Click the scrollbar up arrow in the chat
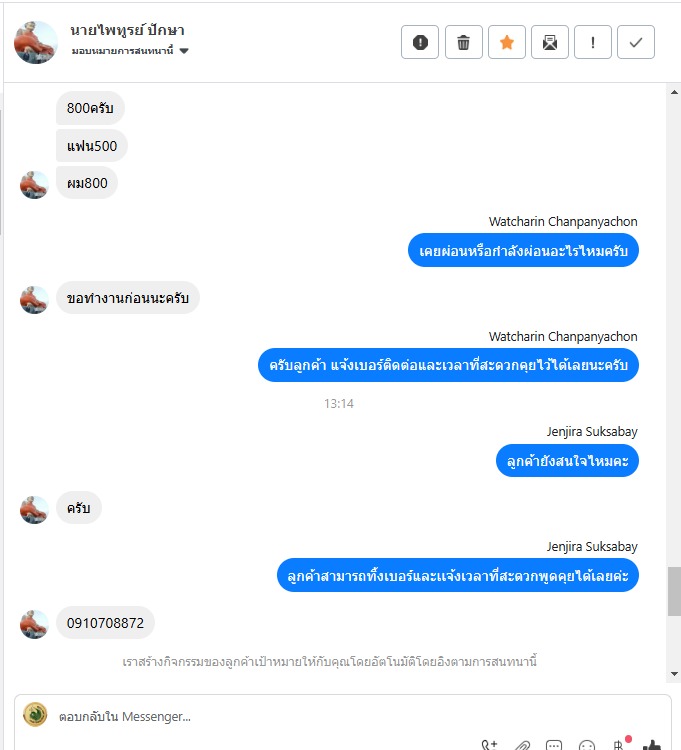Image resolution: width=681 pixels, height=750 pixels. click(x=674, y=92)
